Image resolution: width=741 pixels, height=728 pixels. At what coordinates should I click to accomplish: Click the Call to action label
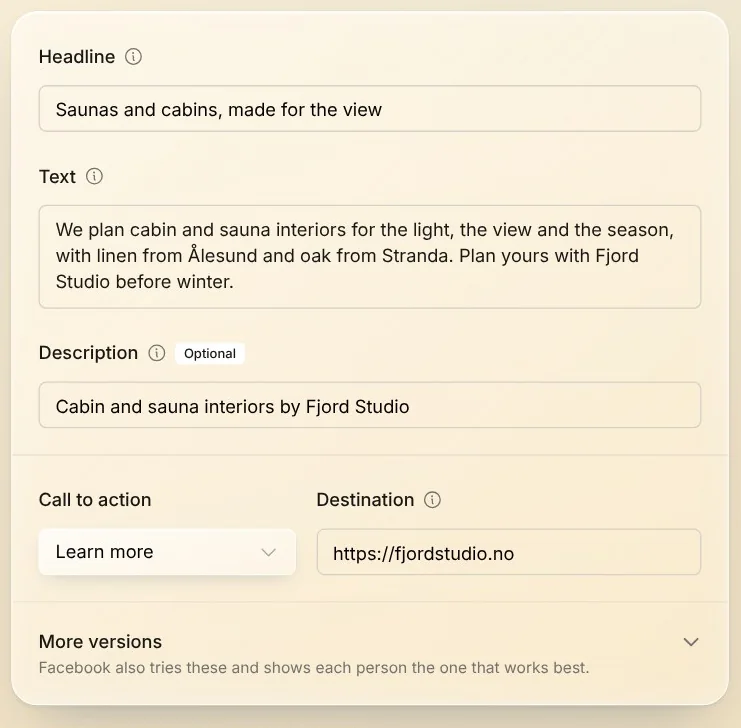95,500
